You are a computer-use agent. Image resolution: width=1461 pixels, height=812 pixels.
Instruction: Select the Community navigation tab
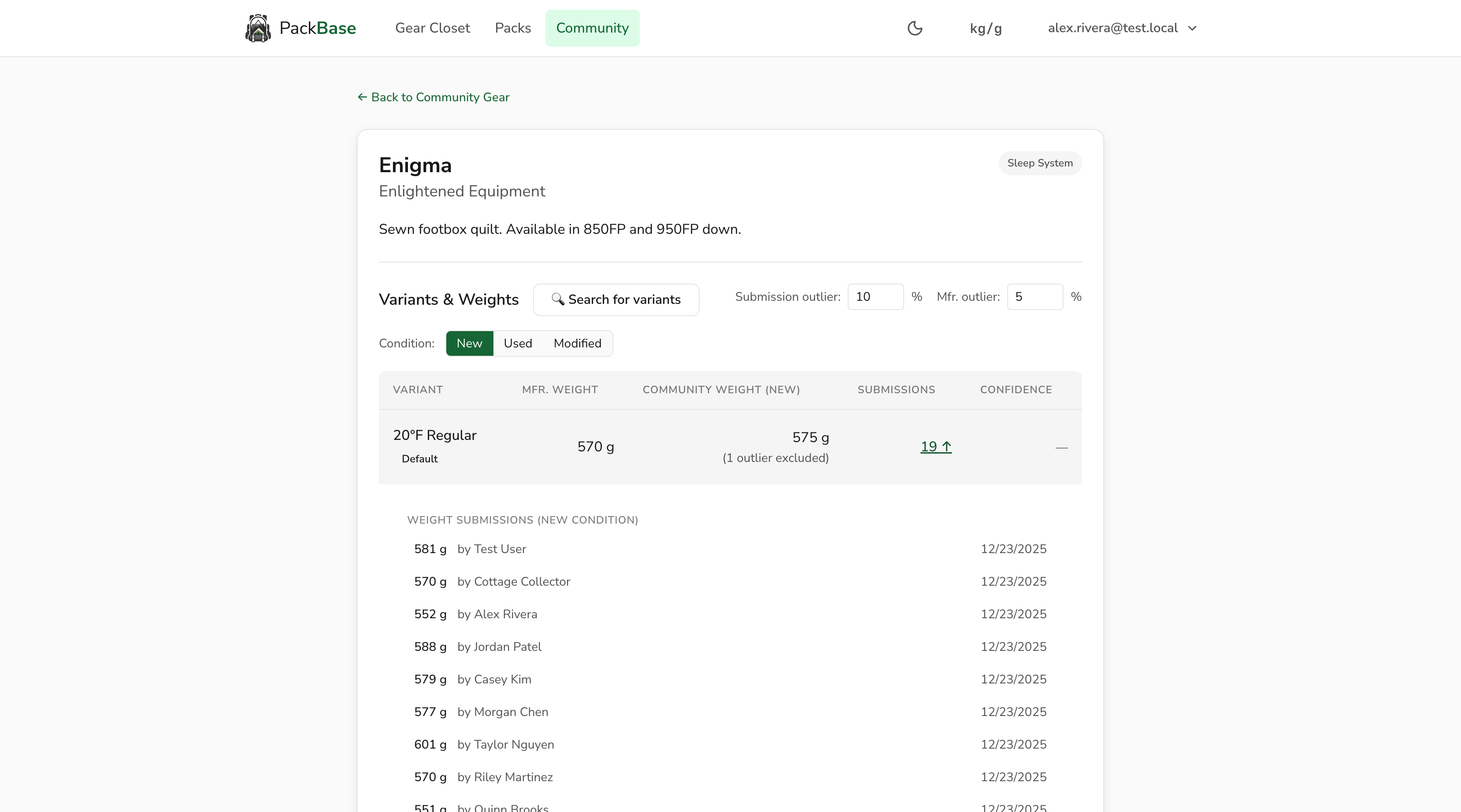coord(592,28)
